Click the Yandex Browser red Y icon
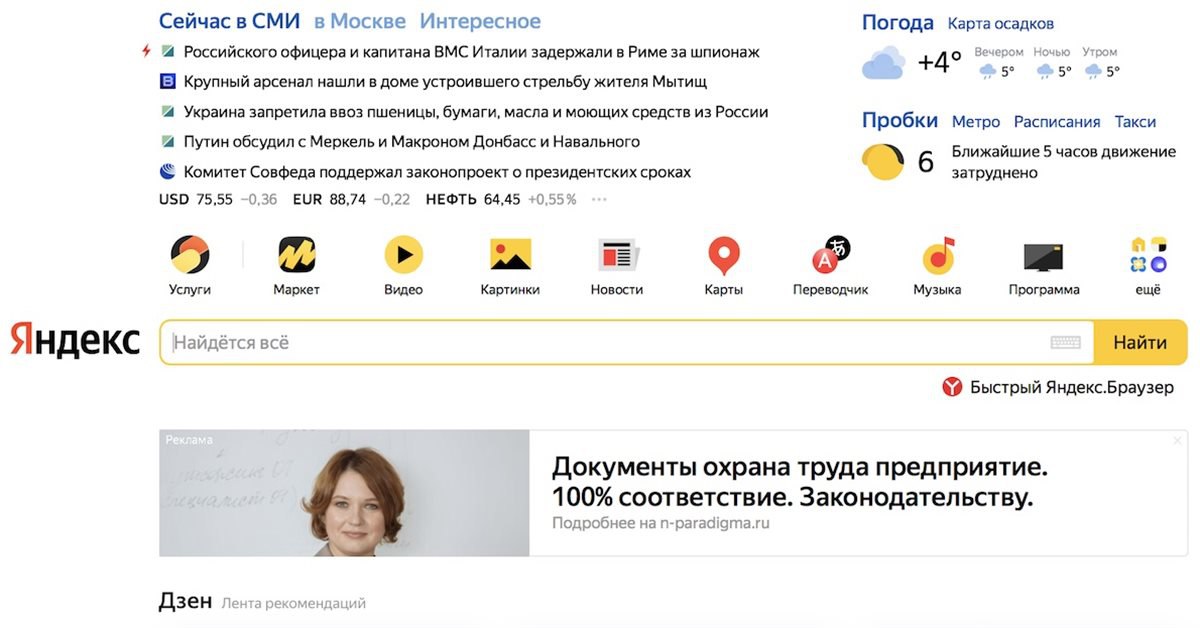Viewport: 1200px width, 628px height. (x=952, y=387)
